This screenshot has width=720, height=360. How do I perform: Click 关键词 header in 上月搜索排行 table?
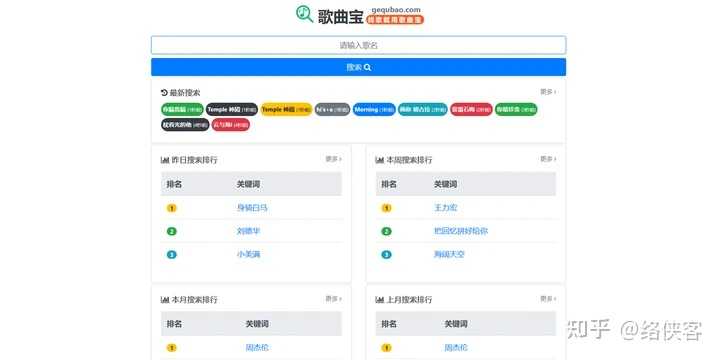(x=456, y=324)
